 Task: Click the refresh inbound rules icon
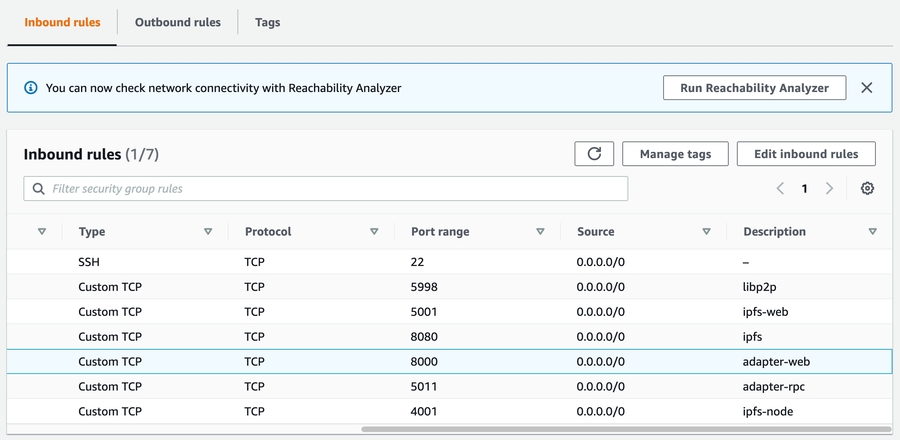[594, 154]
